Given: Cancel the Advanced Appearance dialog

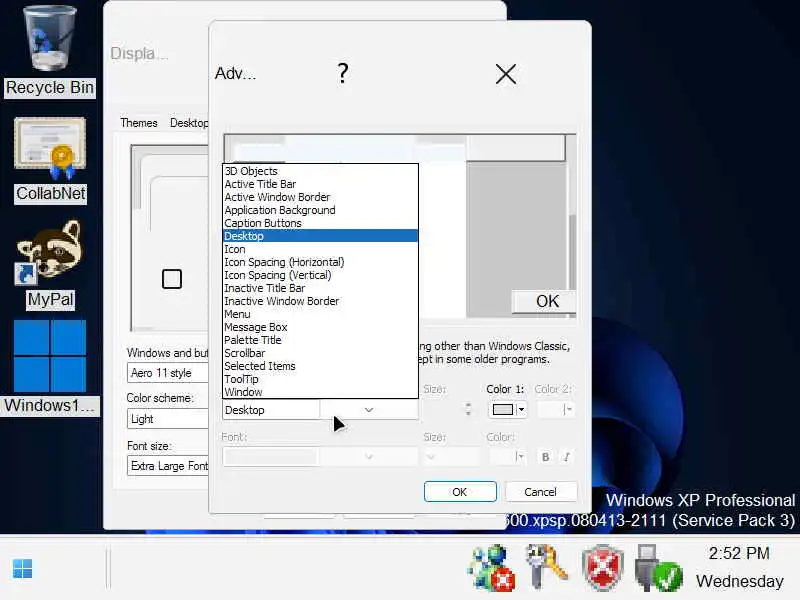Looking at the screenshot, I should click(x=541, y=492).
